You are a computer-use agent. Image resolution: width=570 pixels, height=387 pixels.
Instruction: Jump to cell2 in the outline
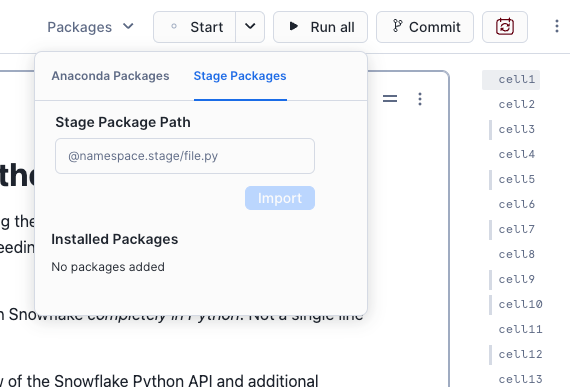pyautogui.click(x=516, y=104)
